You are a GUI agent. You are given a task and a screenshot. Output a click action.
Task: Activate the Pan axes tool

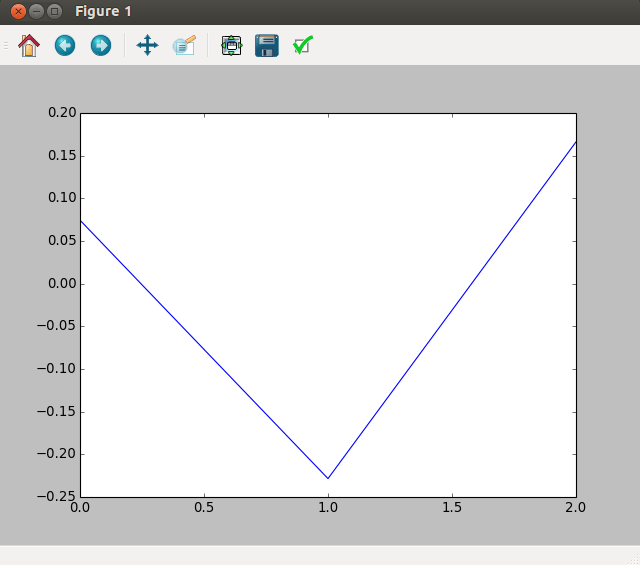click(147, 45)
